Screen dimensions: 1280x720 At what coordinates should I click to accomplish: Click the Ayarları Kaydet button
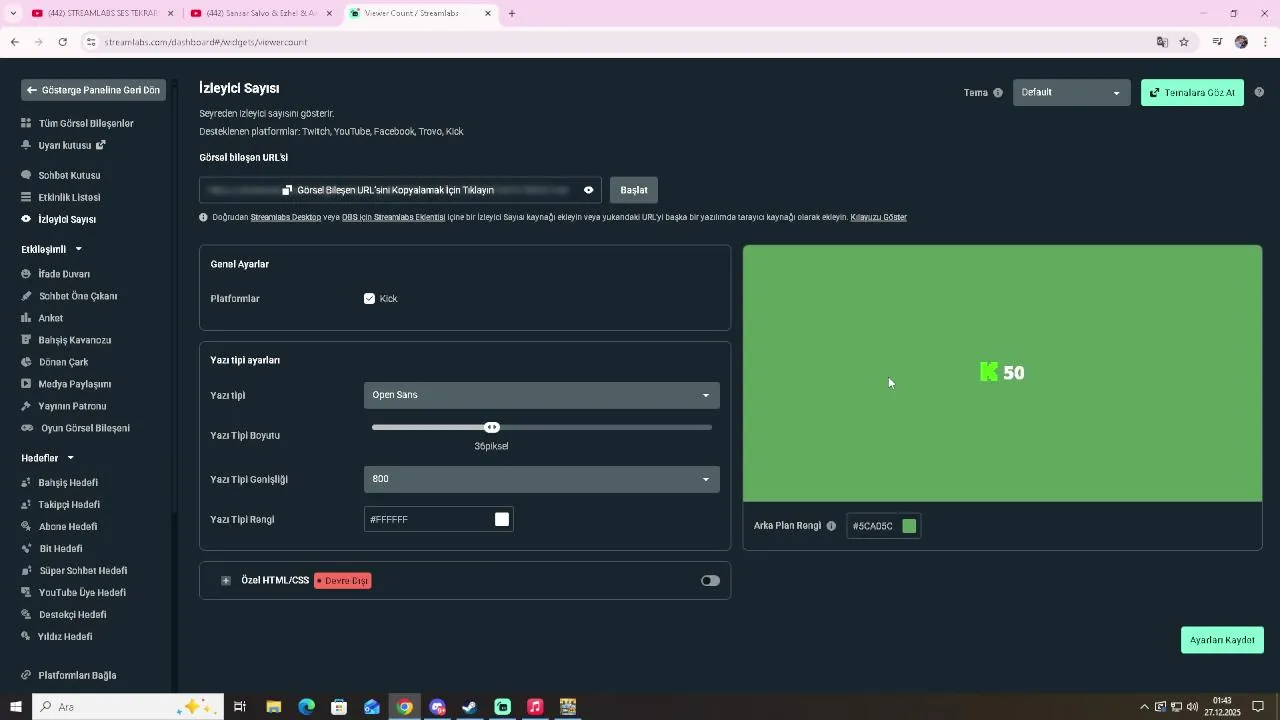point(1222,640)
